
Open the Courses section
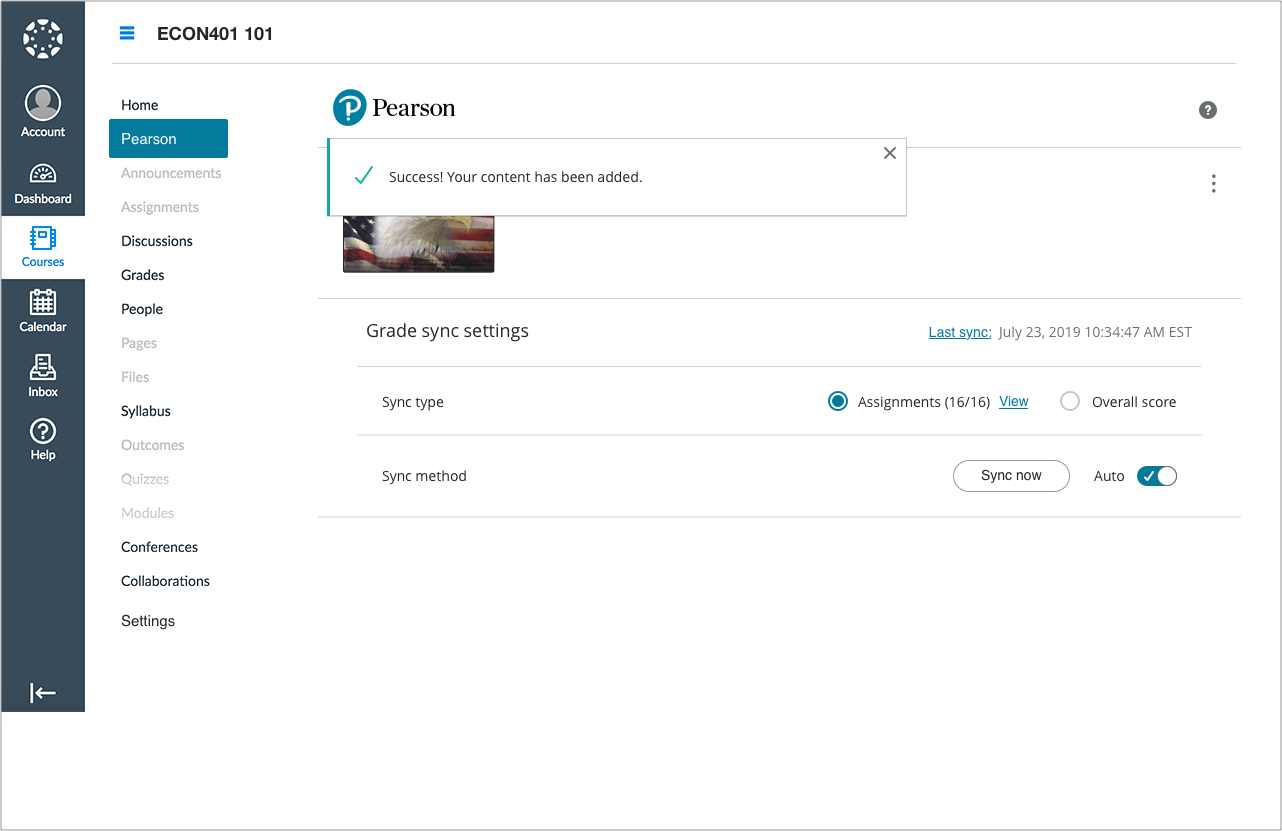43,247
